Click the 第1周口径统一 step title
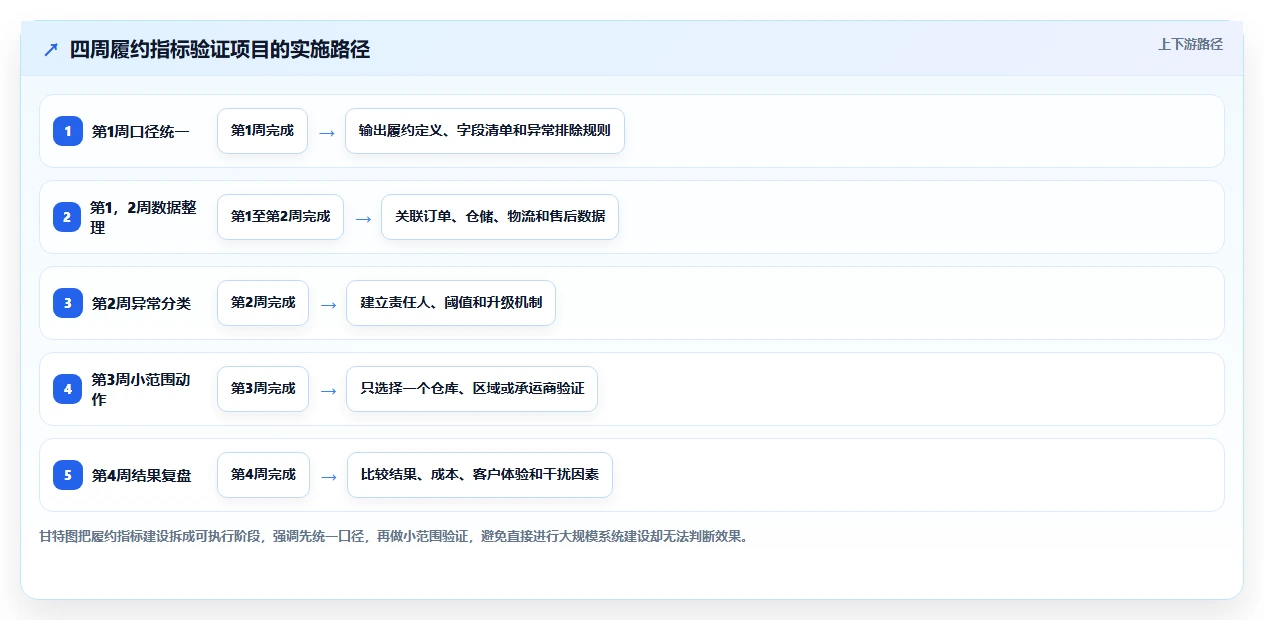Screen dimensions: 1264x620 (140, 131)
